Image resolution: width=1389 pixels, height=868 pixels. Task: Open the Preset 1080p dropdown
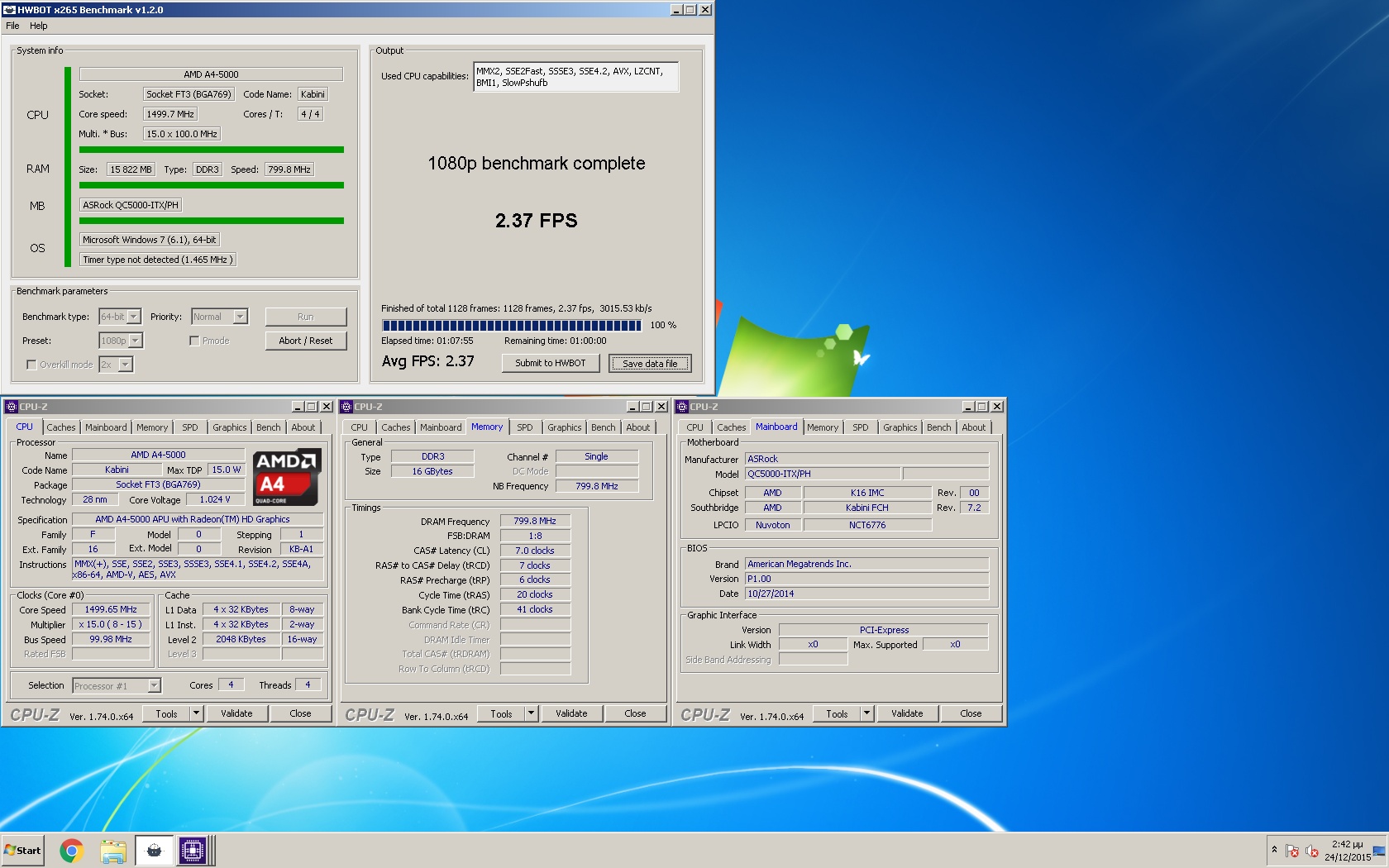[x=121, y=341]
